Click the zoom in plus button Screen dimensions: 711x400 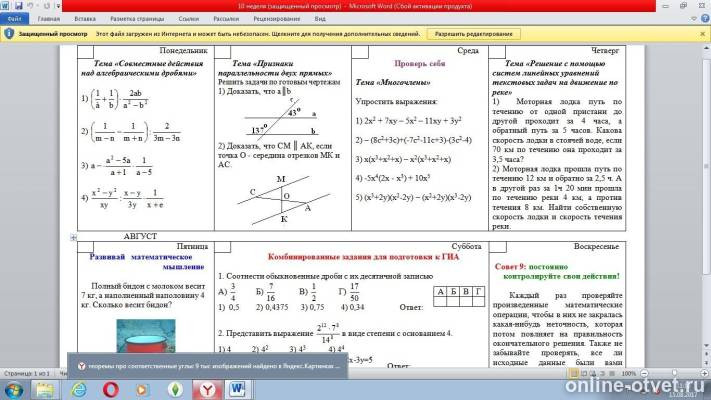tap(704, 373)
